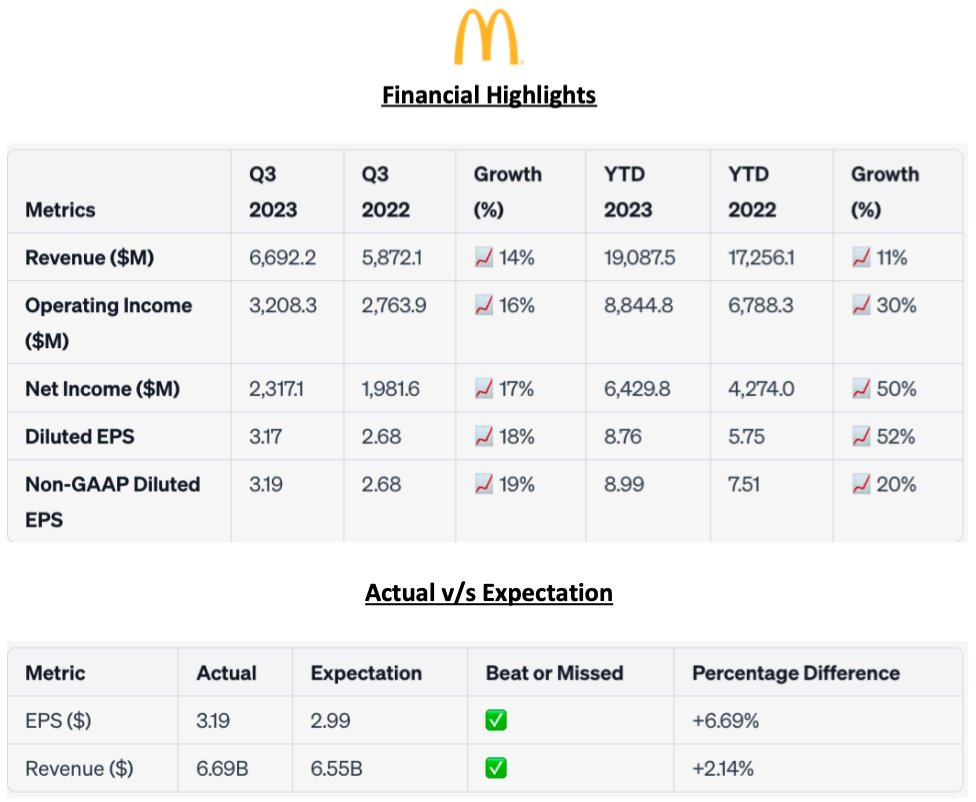Click the Diluted EPS 18% growth chart icon
This screenshot has height=802, width=976.
(484, 437)
